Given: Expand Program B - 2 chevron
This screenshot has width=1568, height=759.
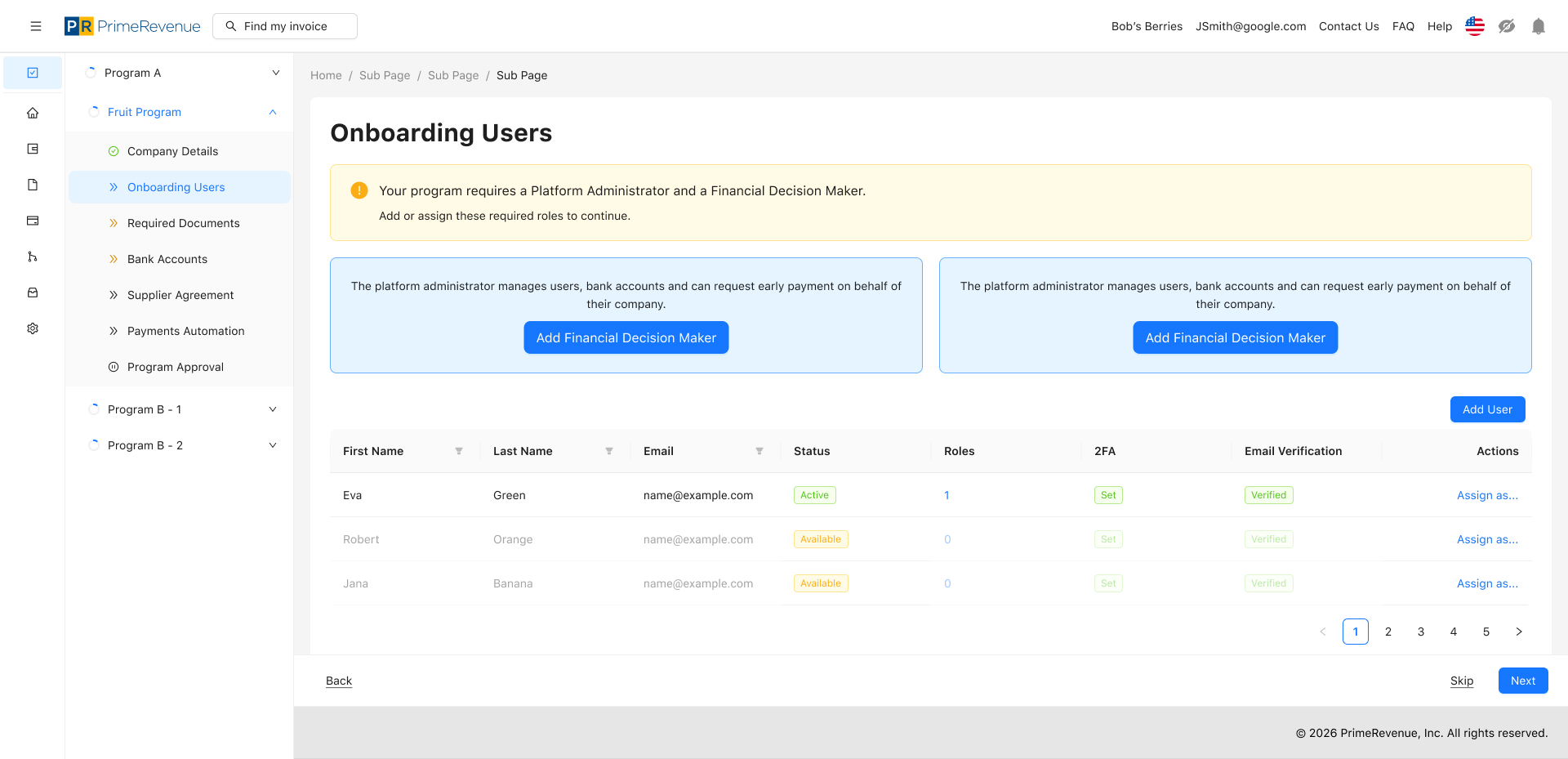Looking at the screenshot, I should (x=273, y=445).
